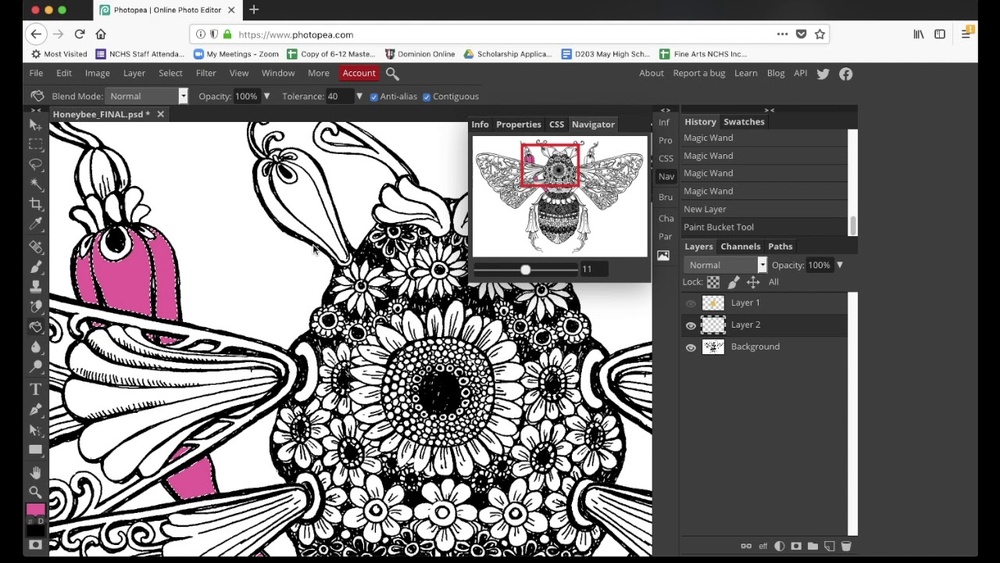Image resolution: width=1000 pixels, height=563 pixels.
Task: Toggle the Anti-alias checkbox
Action: pos(374,97)
